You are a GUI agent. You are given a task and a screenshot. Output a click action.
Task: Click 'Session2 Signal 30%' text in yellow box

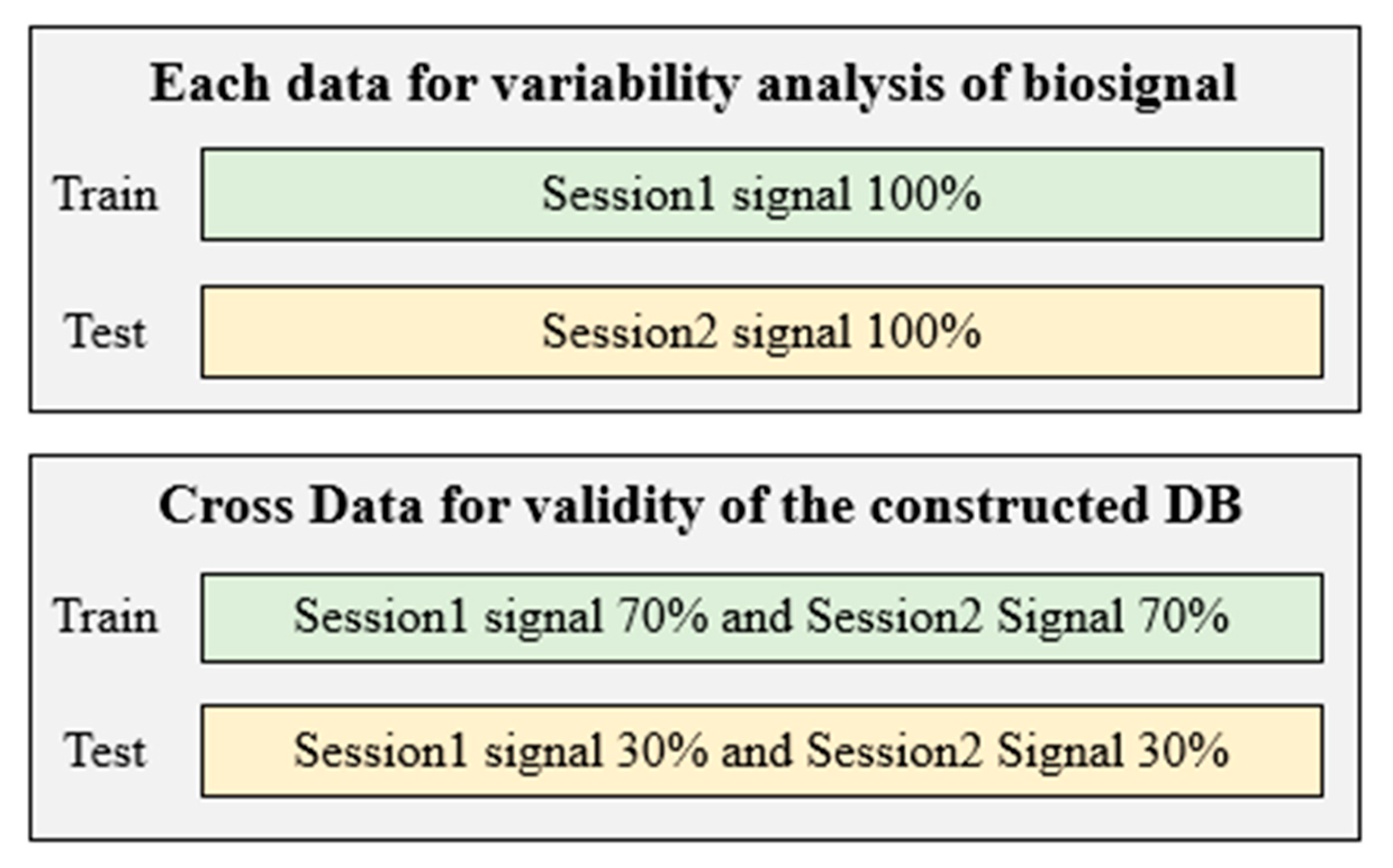coord(1018,751)
